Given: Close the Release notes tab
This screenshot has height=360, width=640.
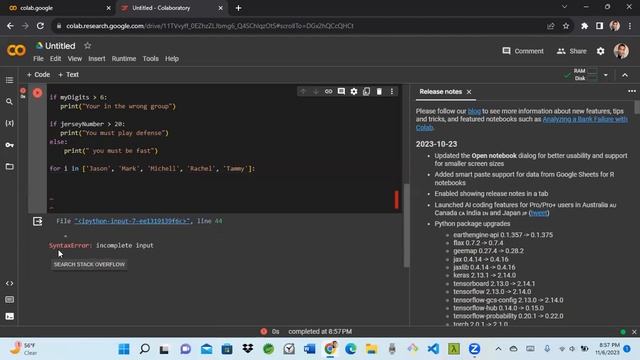Looking at the screenshot, I should [469, 92].
